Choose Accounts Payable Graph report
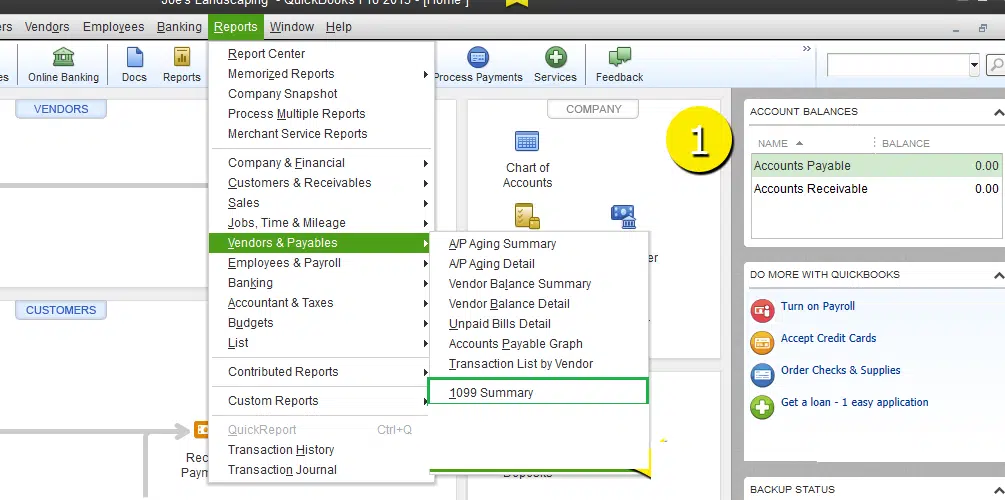 click(x=538, y=344)
